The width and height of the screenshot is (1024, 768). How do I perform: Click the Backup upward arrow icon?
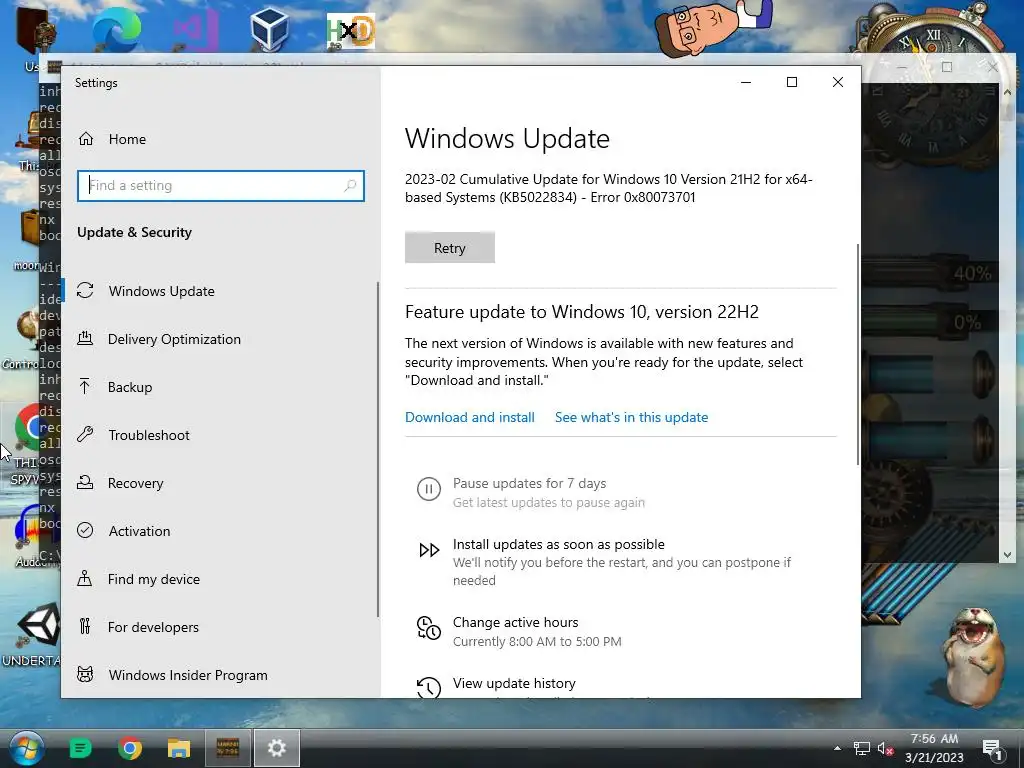[85, 387]
